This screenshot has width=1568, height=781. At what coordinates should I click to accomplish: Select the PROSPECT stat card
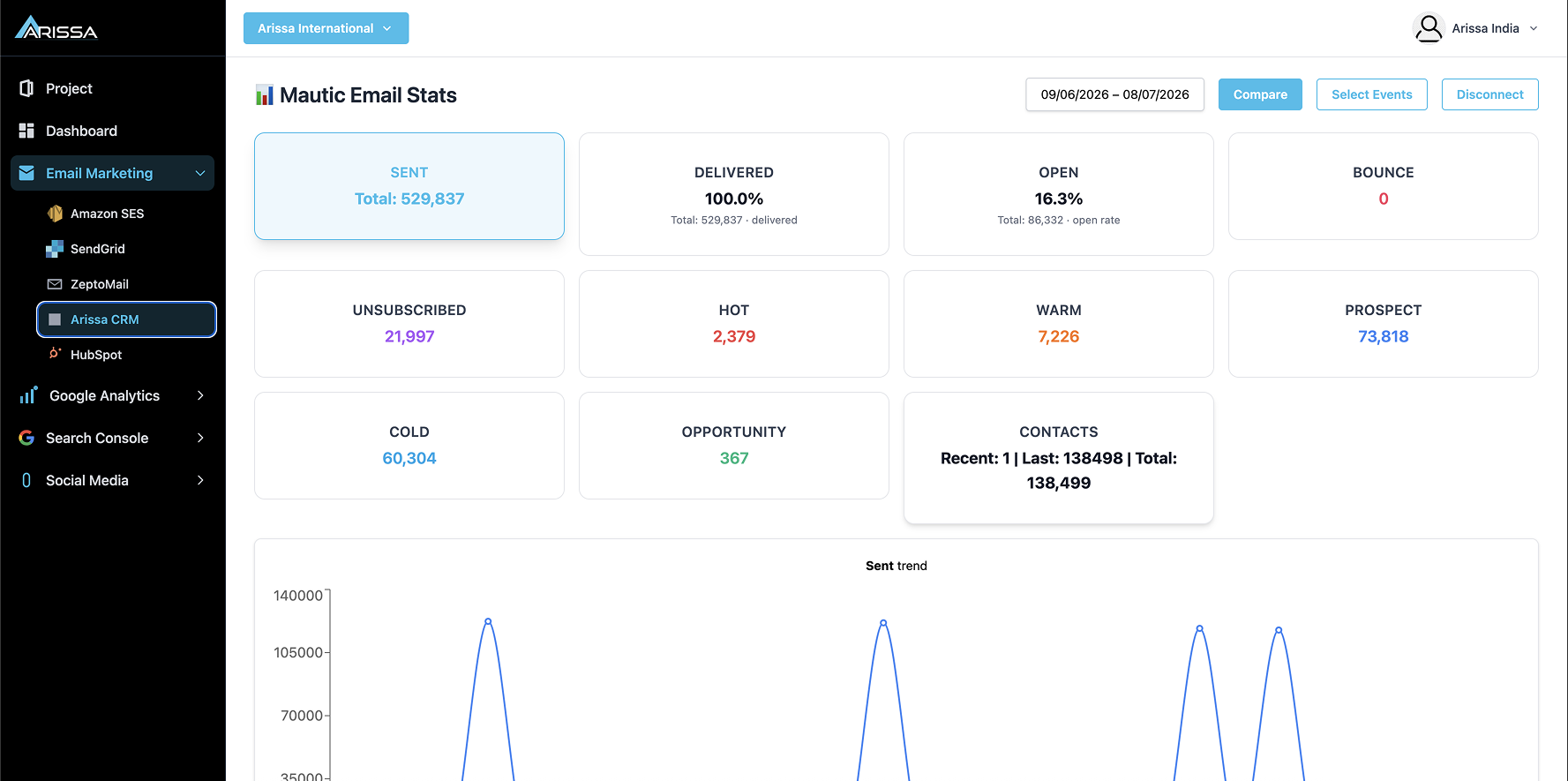click(1384, 324)
